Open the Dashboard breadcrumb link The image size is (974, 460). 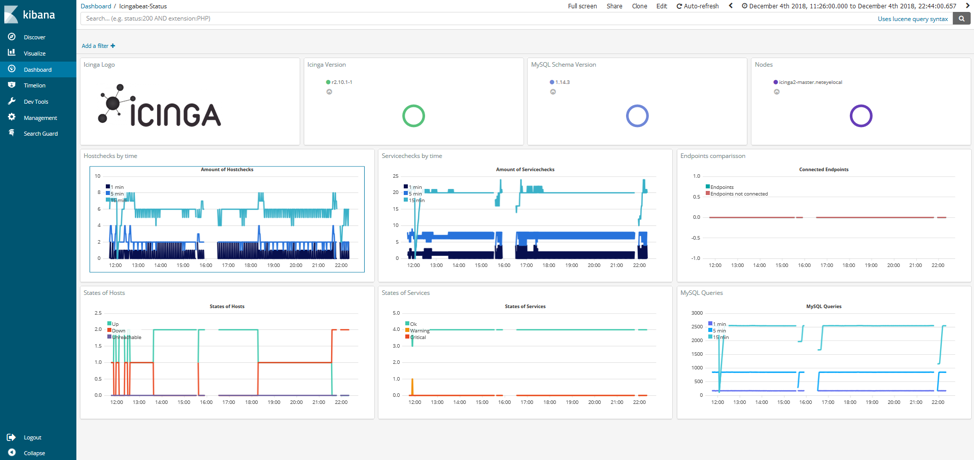pos(96,6)
